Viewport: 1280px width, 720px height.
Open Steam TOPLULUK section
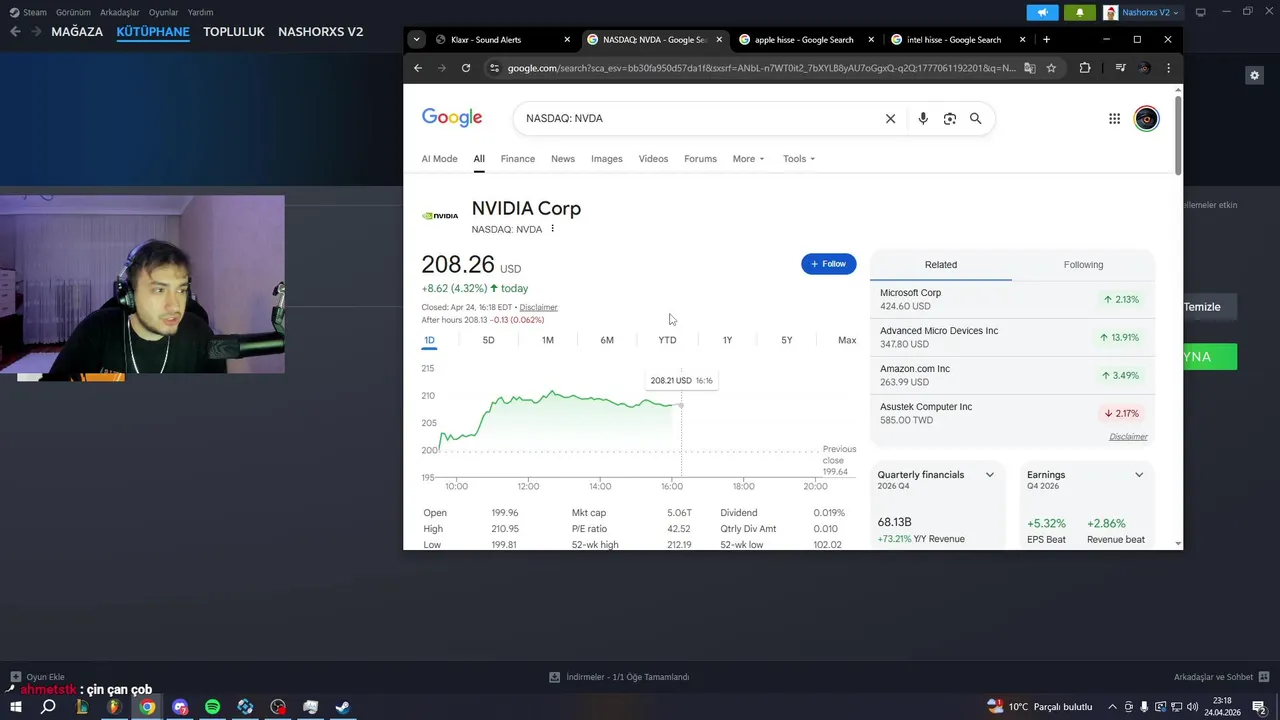(234, 31)
